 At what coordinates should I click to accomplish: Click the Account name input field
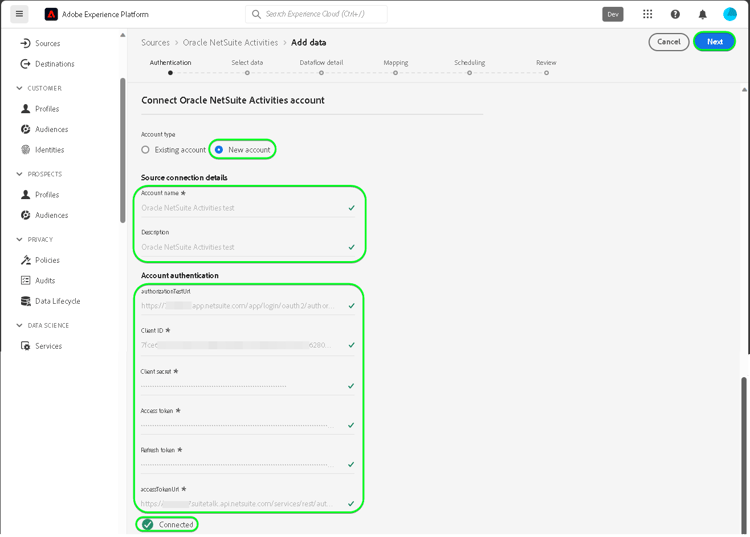coord(248,208)
